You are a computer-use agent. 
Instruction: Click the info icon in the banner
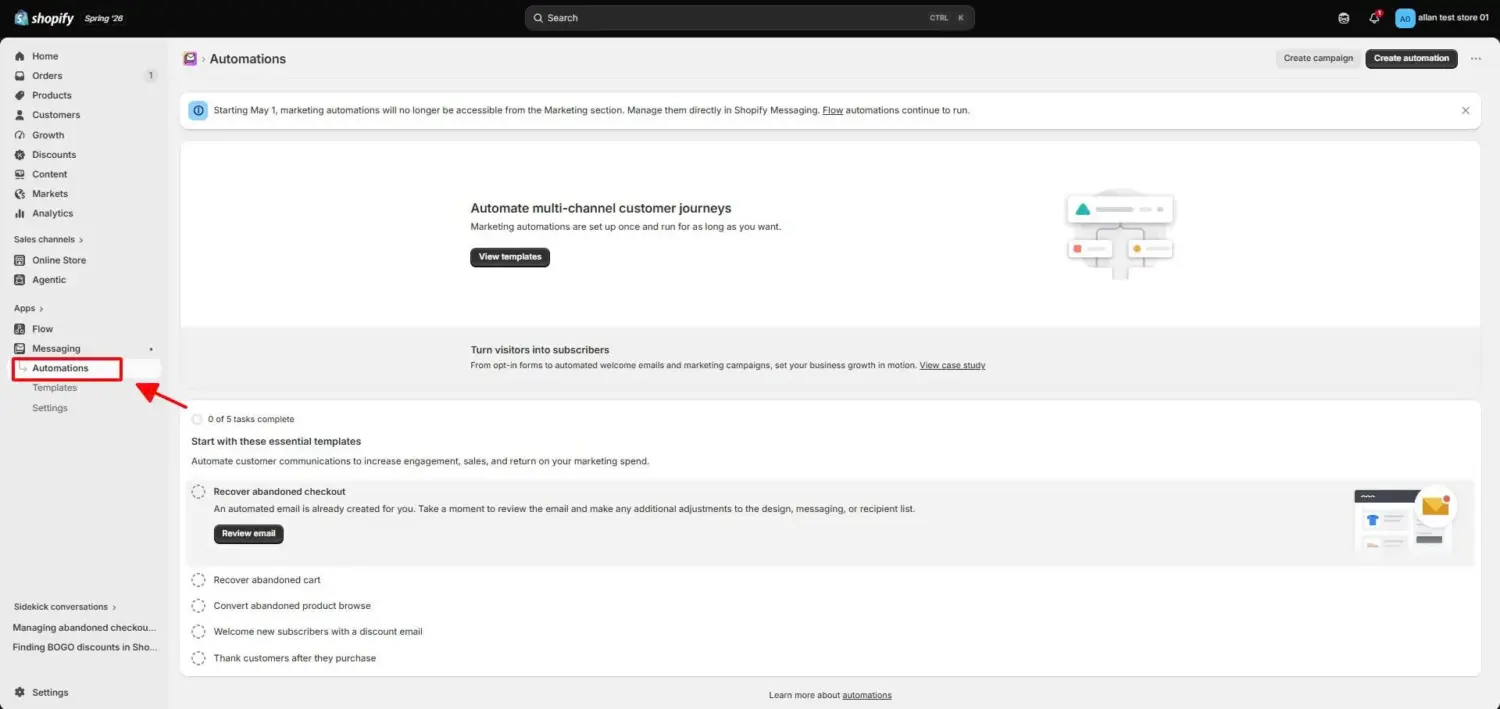198,110
